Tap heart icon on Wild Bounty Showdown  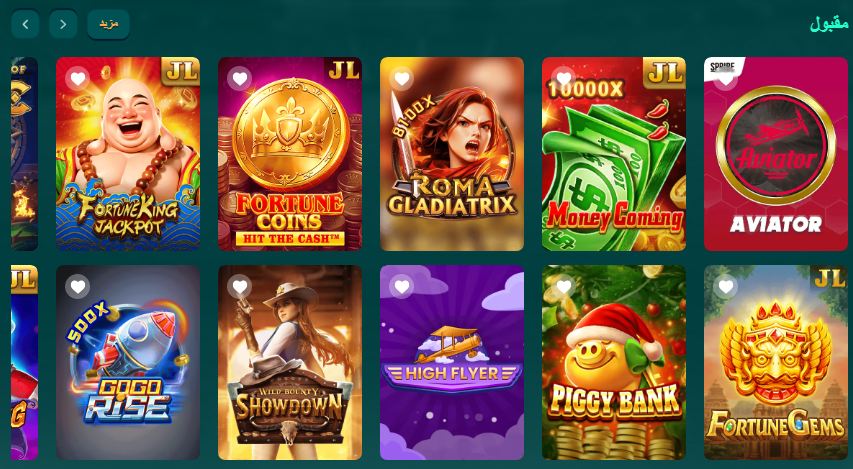(x=240, y=287)
